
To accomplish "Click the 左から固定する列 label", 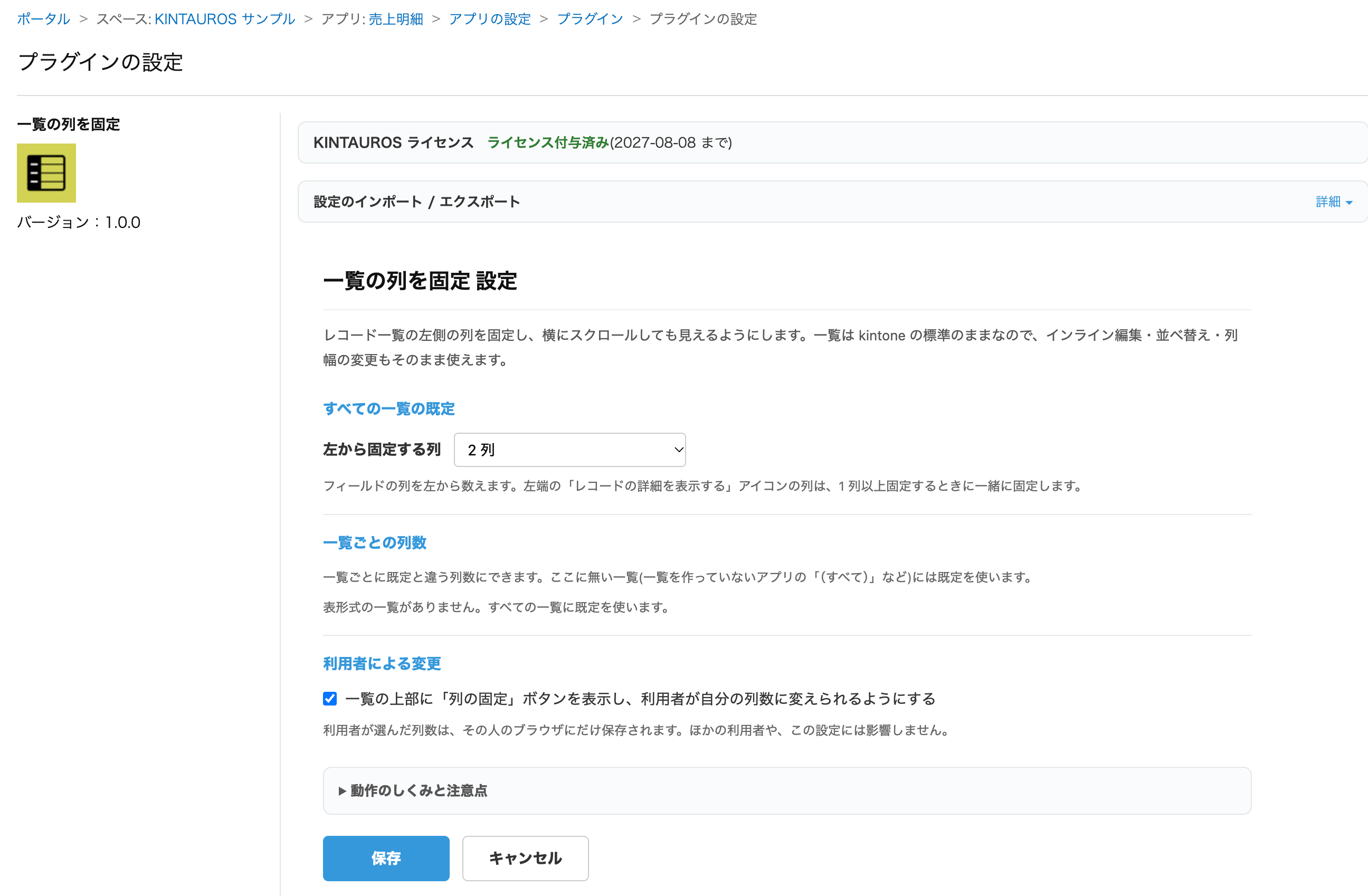I will point(382,450).
